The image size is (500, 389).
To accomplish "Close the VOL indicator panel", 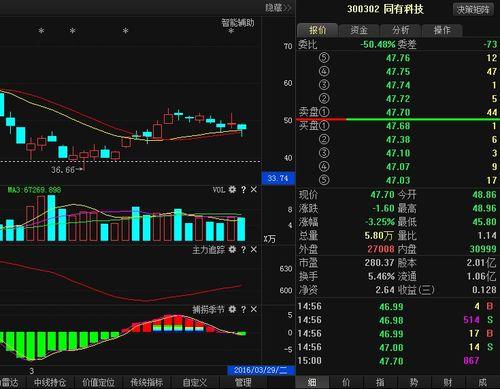I will 254,189.
